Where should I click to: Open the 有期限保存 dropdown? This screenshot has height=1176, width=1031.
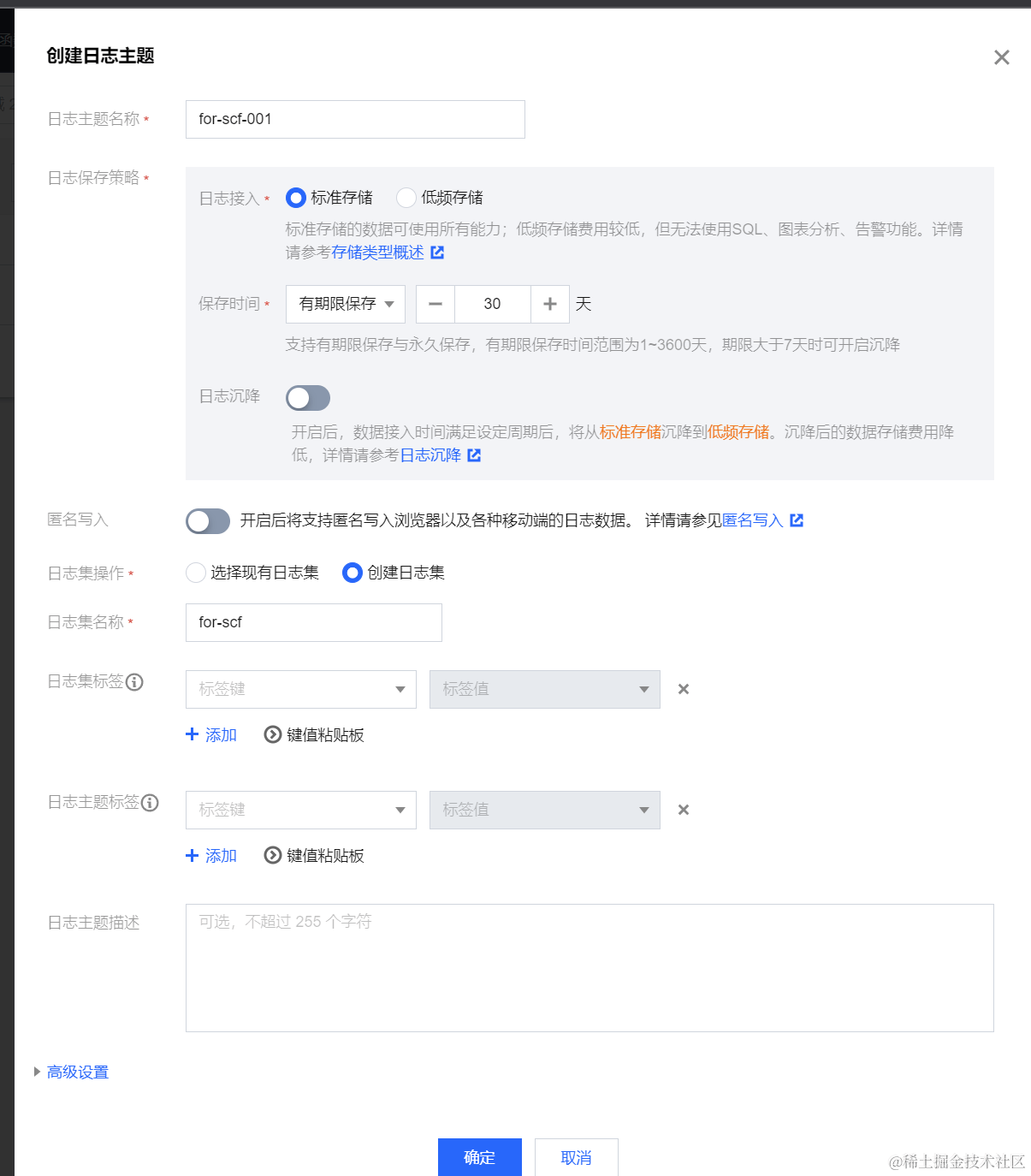[x=345, y=304]
